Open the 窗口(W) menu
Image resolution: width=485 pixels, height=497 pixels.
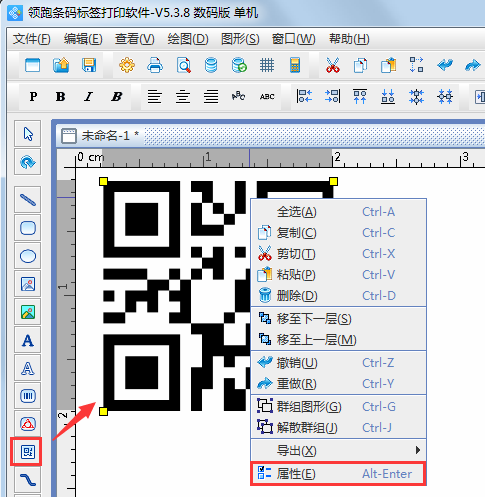(293, 39)
